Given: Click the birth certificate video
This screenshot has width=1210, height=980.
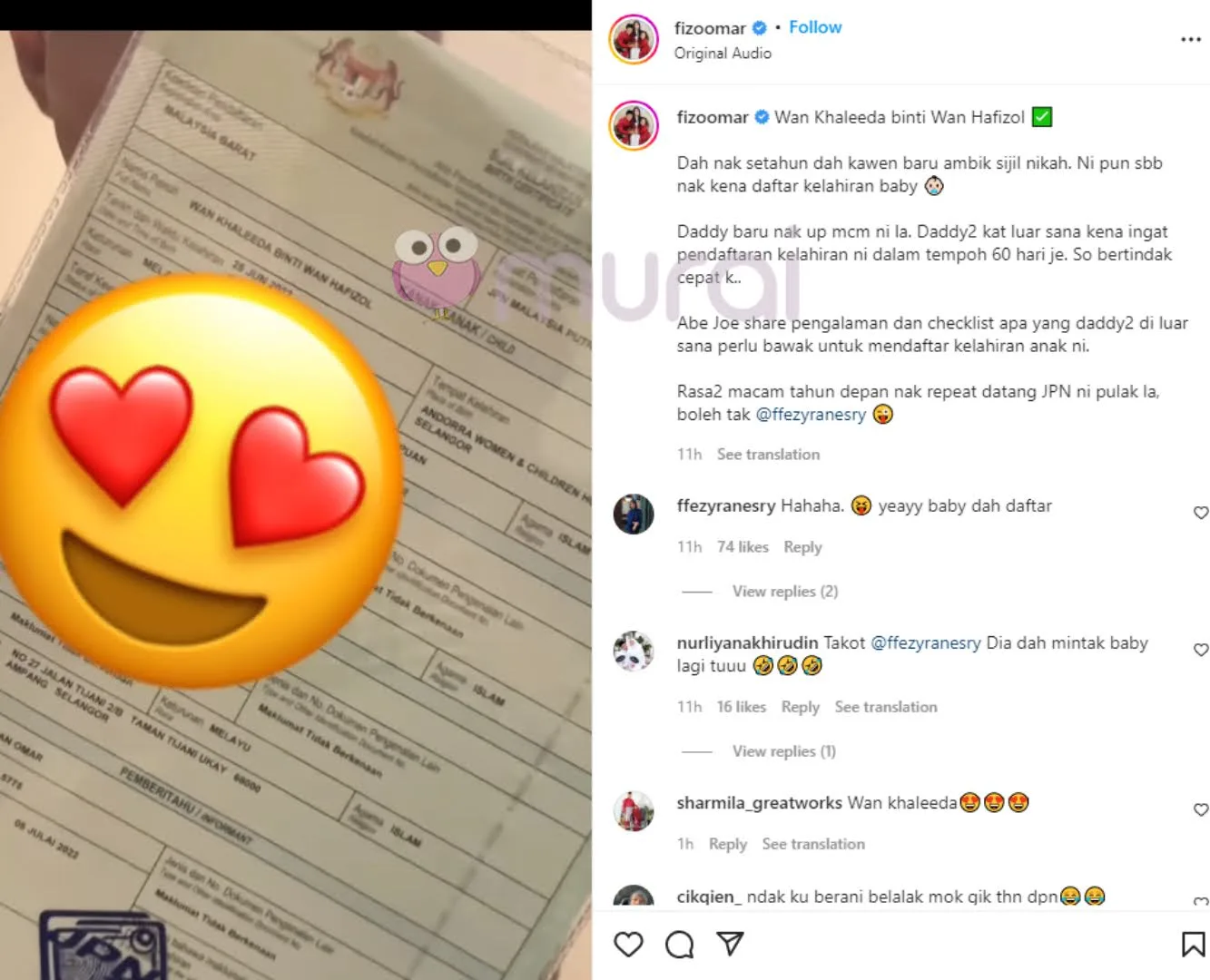Looking at the screenshot, I should click(296, 505).
